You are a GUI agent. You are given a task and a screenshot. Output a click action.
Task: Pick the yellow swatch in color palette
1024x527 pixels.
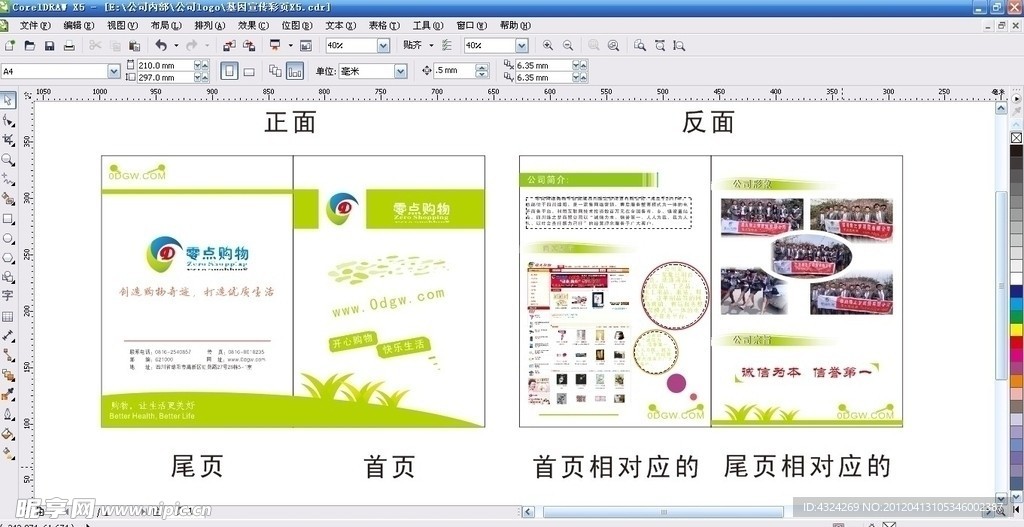coord(1016,330)
